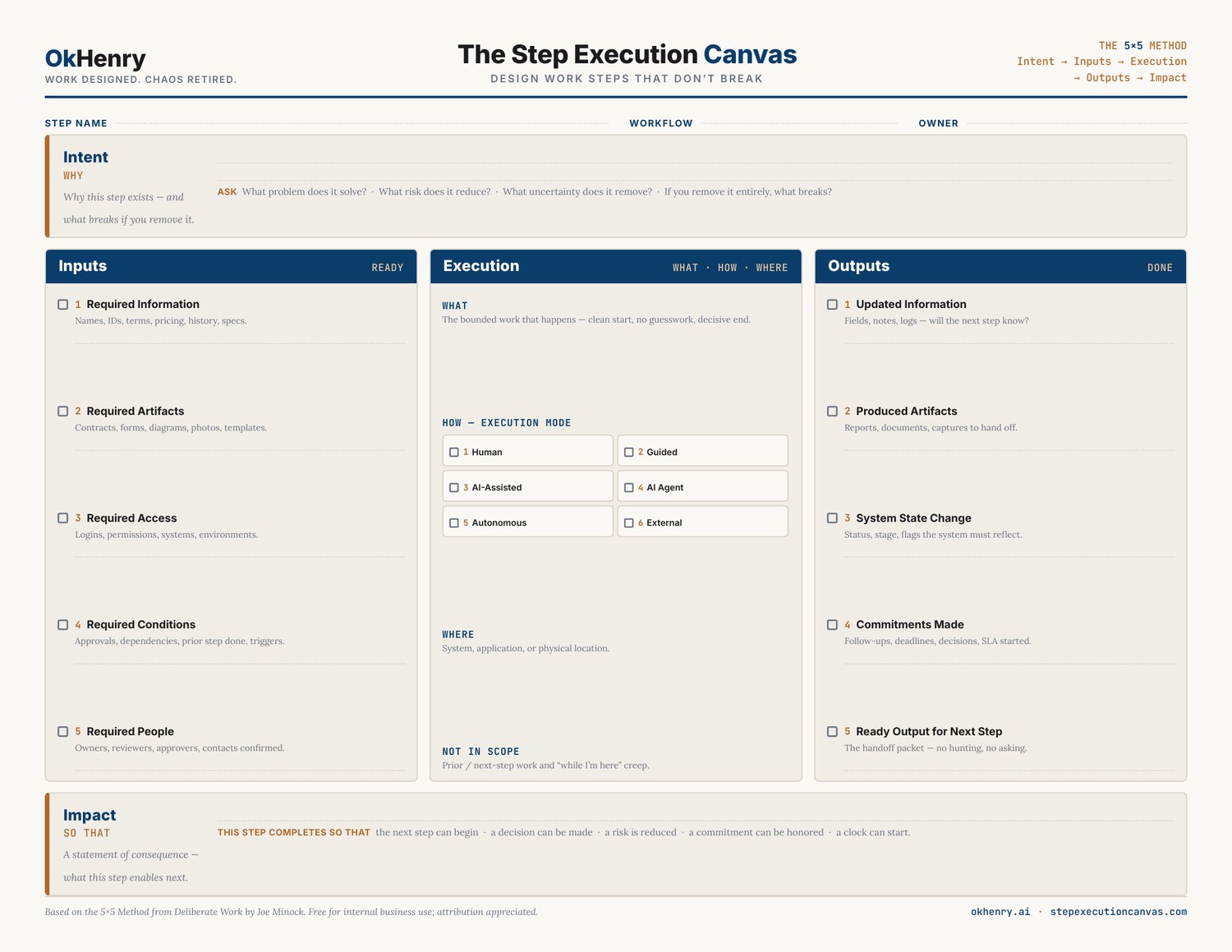Click the 'THIS STEP COMPLETES SO THAT' label
This screenshot has width=1232, height=952.
pos(294,833)
